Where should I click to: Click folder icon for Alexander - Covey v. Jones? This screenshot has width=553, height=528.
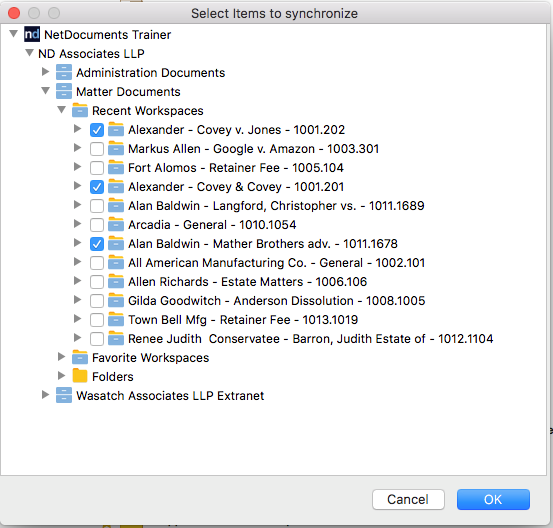(116, 129)
